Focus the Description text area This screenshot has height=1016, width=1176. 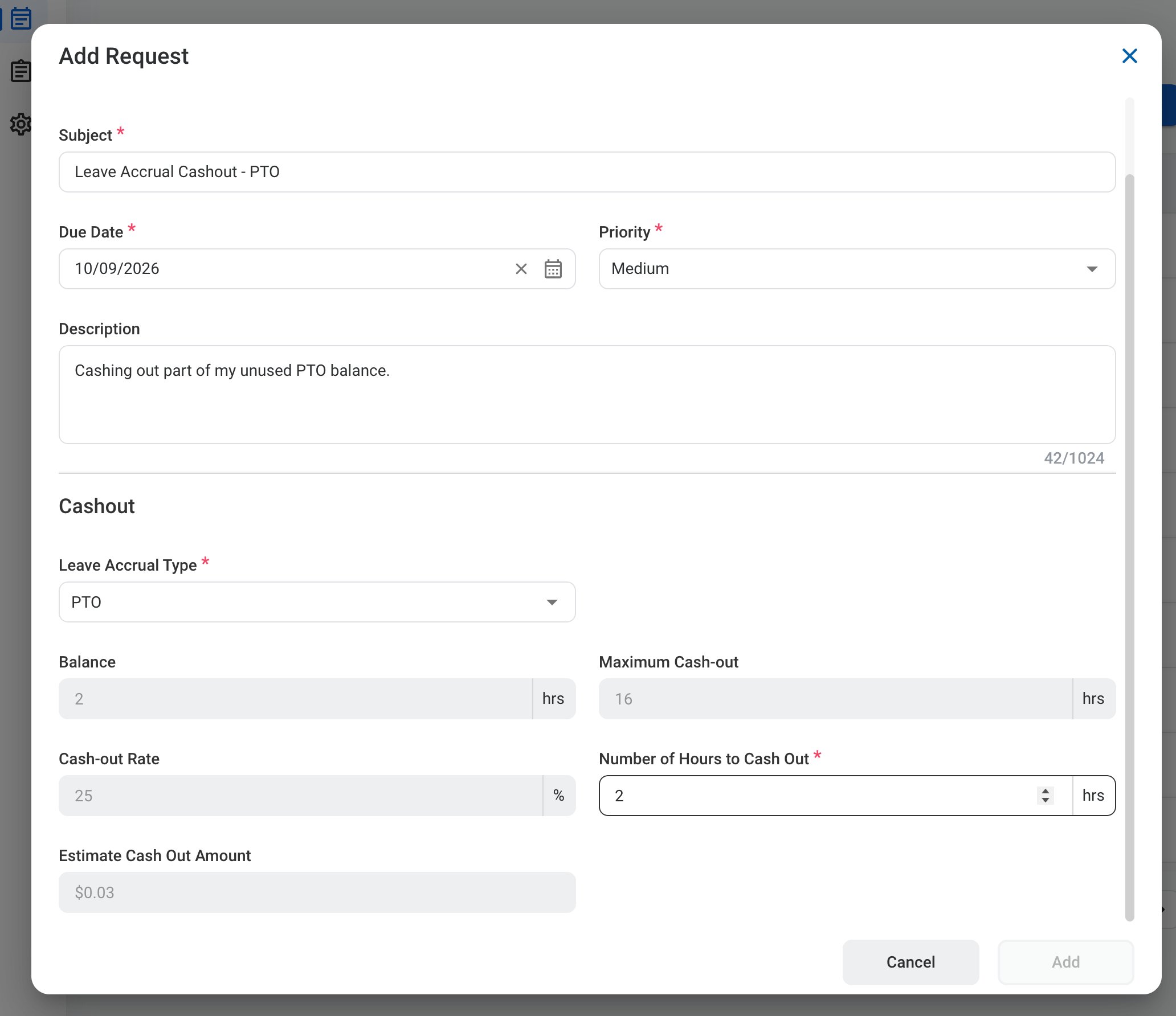coord(587,395)
